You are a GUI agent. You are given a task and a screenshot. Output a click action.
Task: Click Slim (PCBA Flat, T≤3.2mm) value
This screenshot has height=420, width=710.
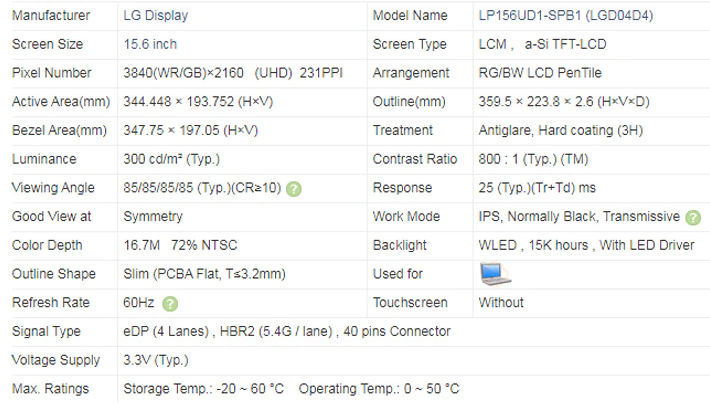(x=204, y=274)
